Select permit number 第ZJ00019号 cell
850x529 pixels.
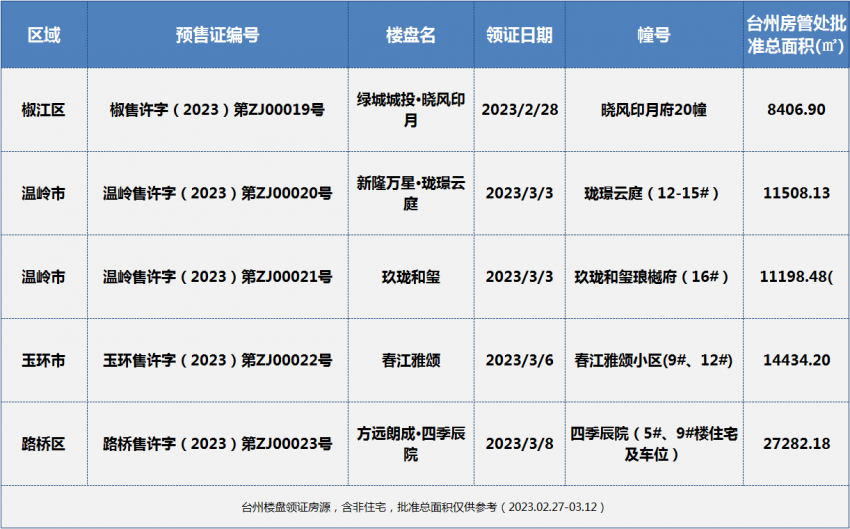click(x=217, y=109)
